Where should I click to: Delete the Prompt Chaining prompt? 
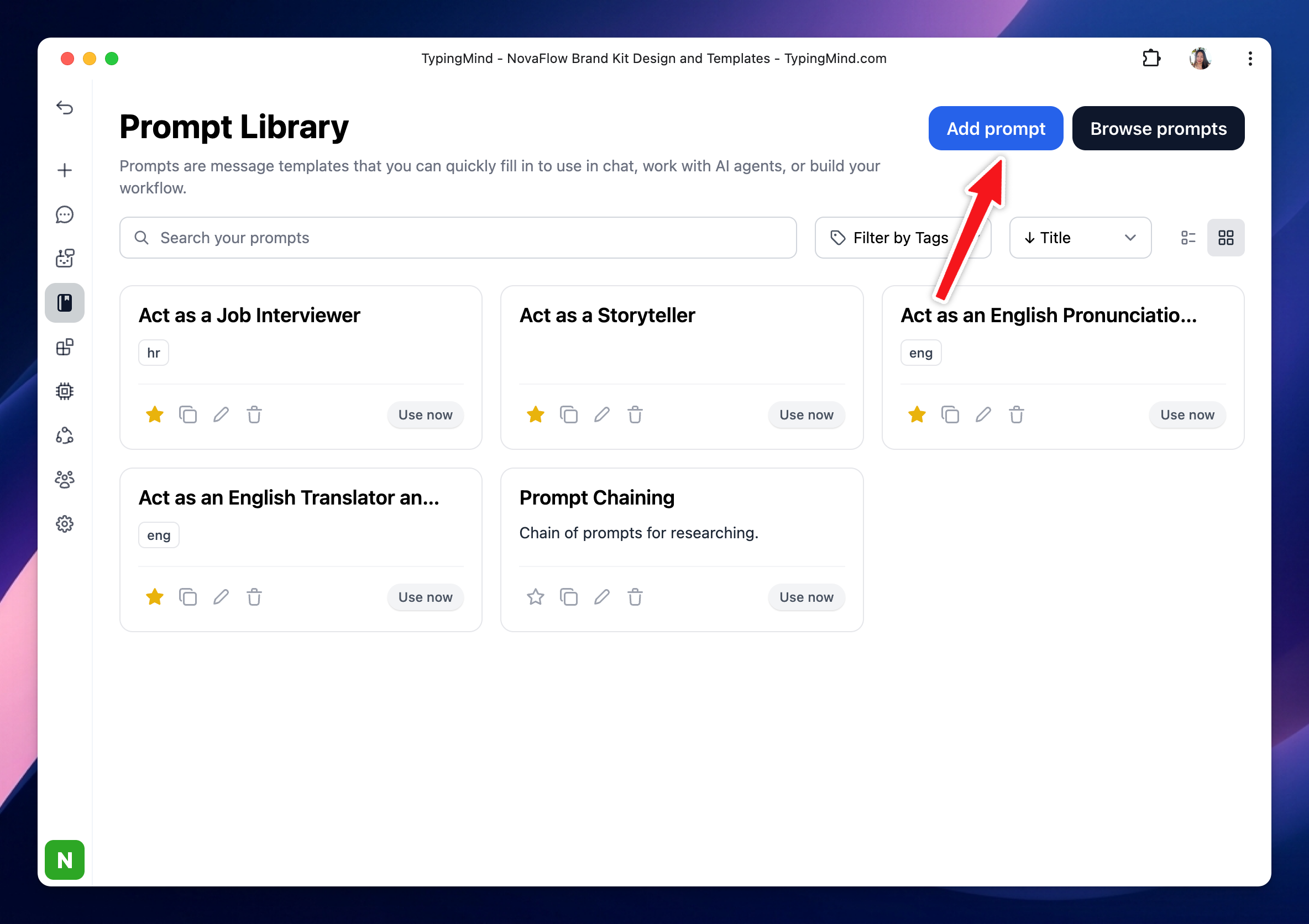pos(635,597)
